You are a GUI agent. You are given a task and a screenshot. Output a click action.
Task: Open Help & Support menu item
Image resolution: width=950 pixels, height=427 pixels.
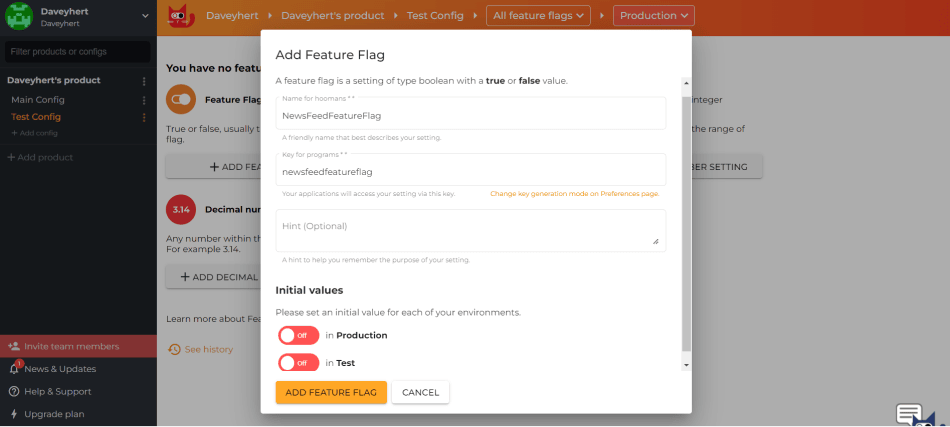(58, 392)
